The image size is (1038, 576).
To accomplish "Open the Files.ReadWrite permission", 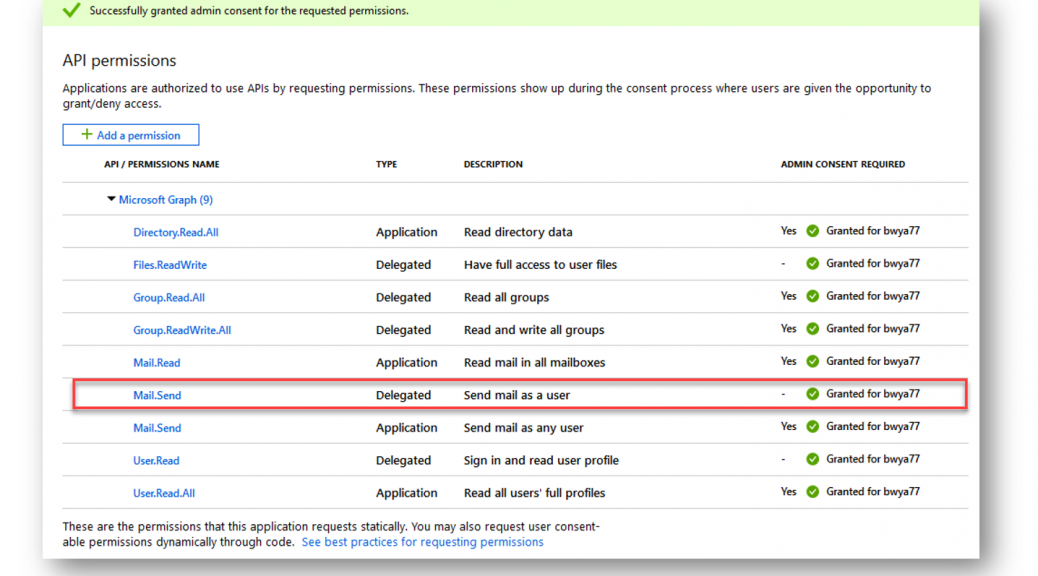I will coord(170,265).
